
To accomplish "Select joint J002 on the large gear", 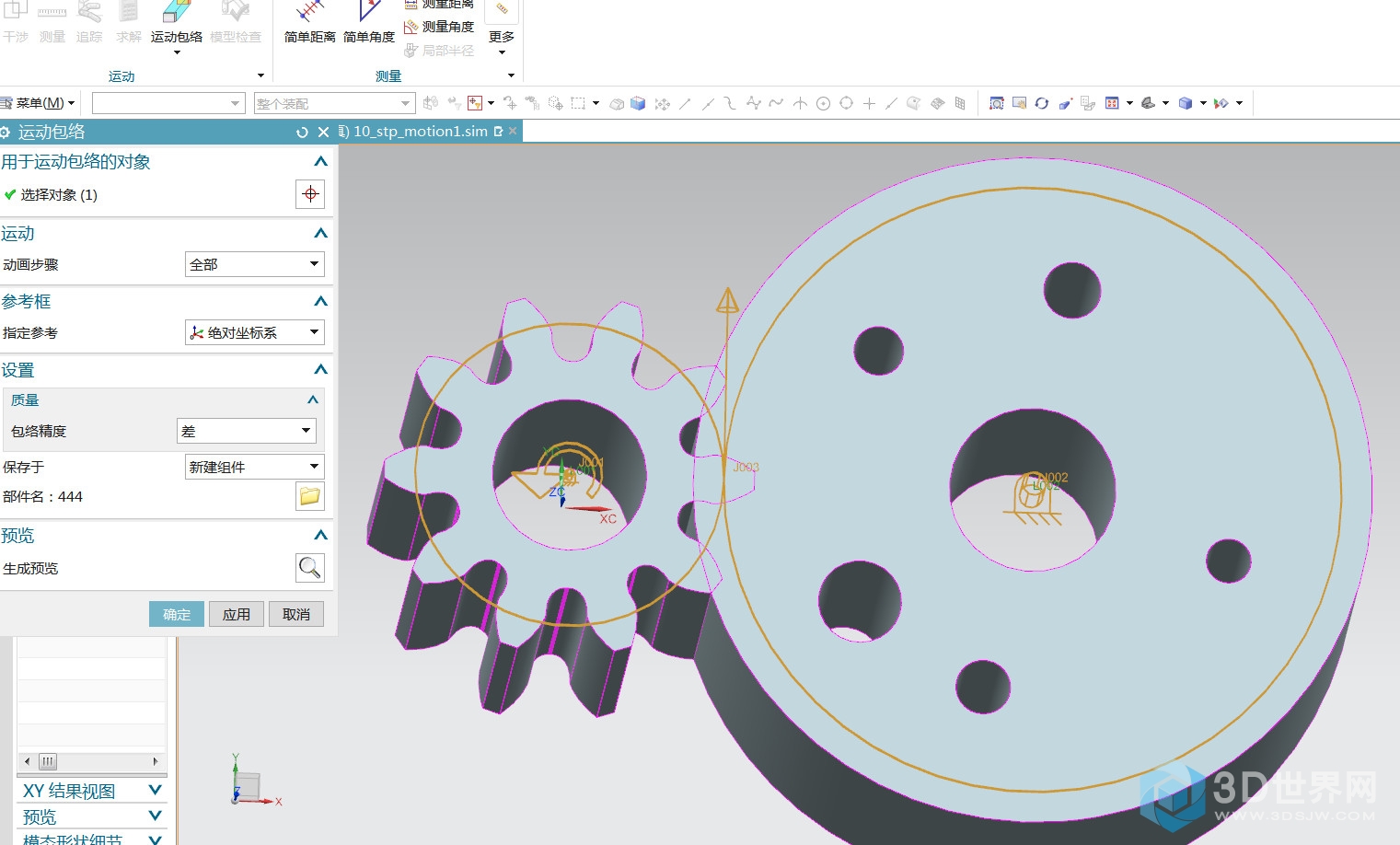I will [1055, 478].
